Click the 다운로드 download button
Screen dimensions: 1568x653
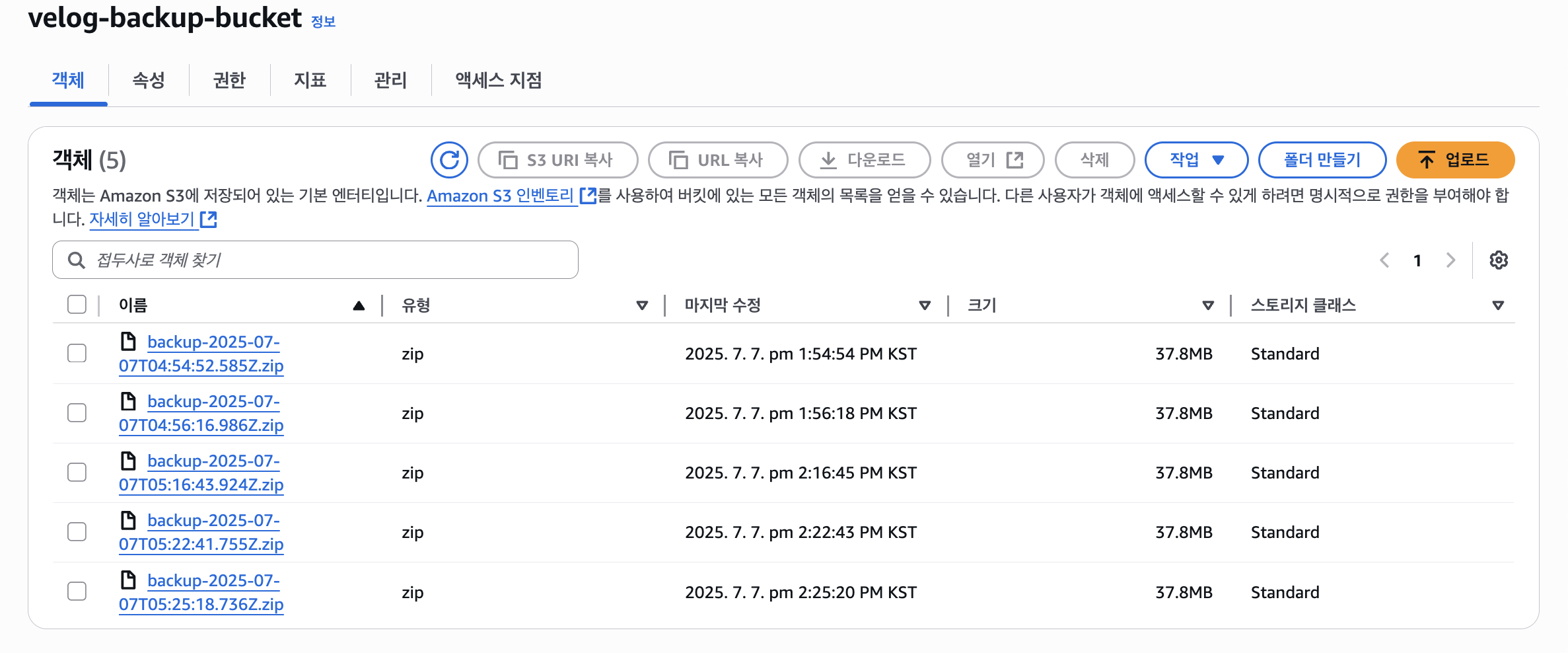click(x=864, y=160)
